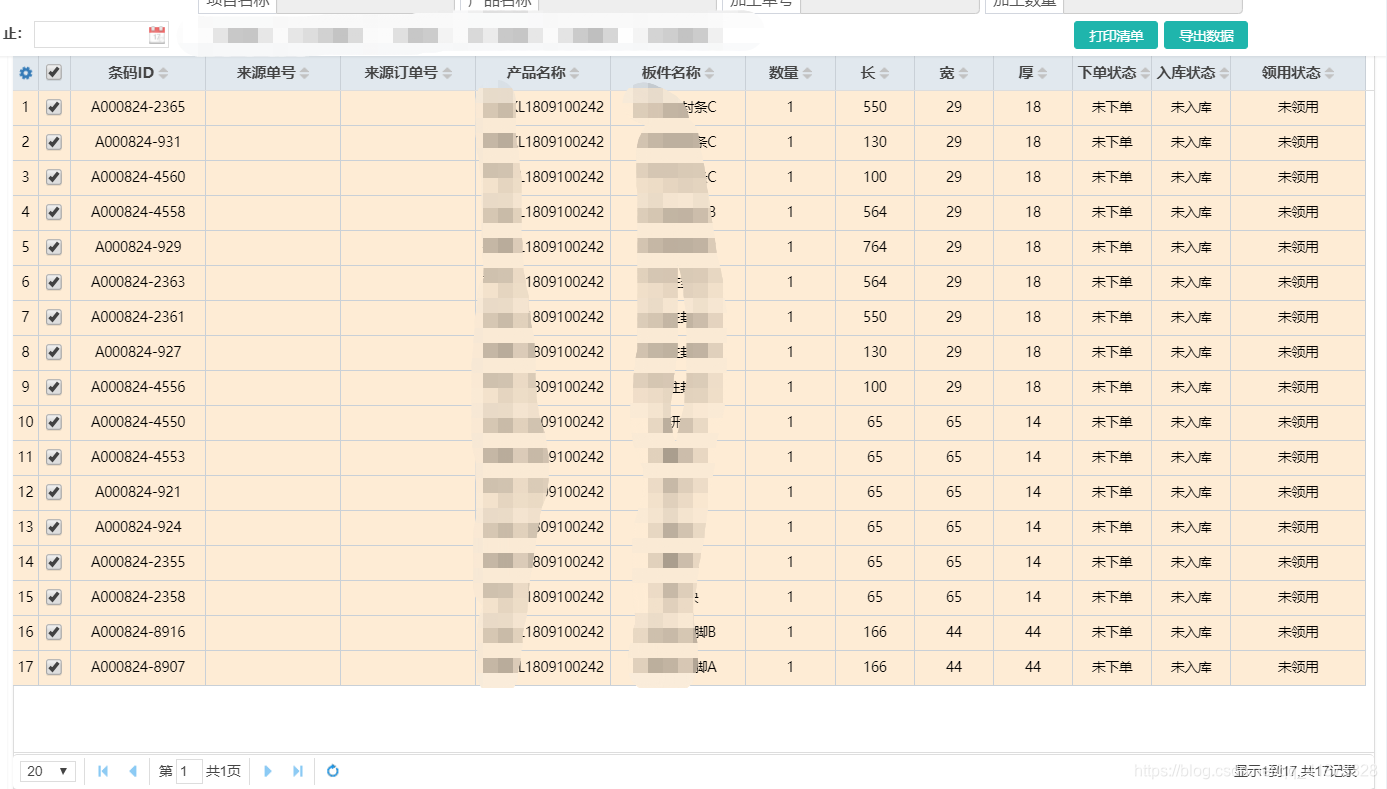Sort by 来源单号 column arrows
The image size is (1387, 789).
tap(304, 73)
